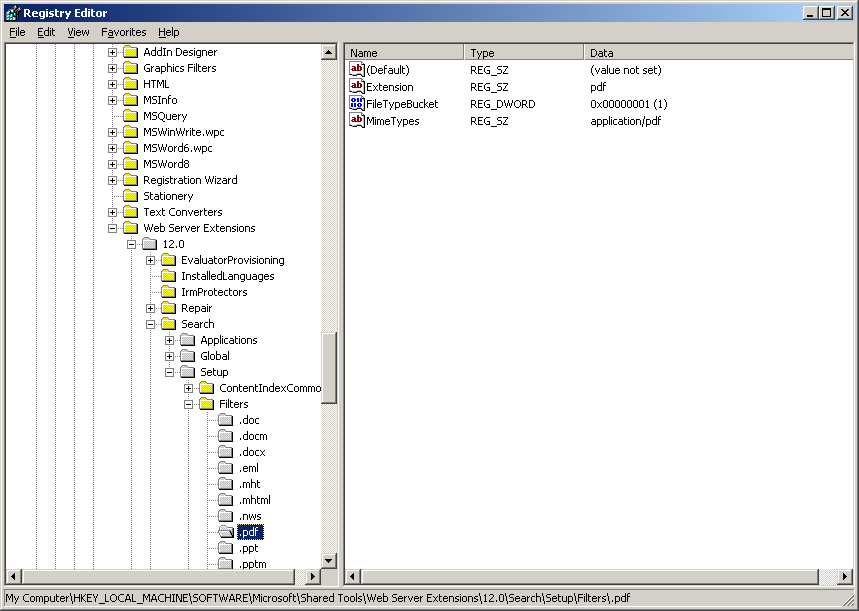Collapse the Filters key
This screenshot has height=611, width=859.
pyautogui.click(x=188, y=404)
